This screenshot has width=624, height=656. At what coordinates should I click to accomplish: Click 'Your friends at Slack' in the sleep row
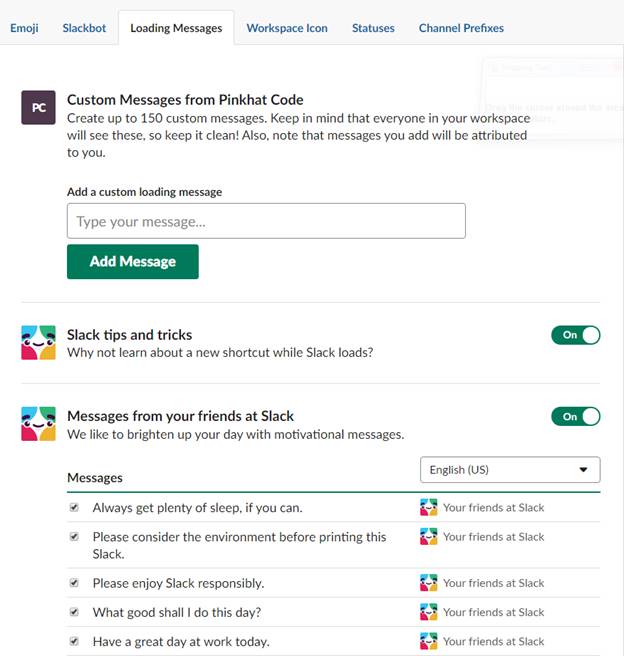coord(494,507)
